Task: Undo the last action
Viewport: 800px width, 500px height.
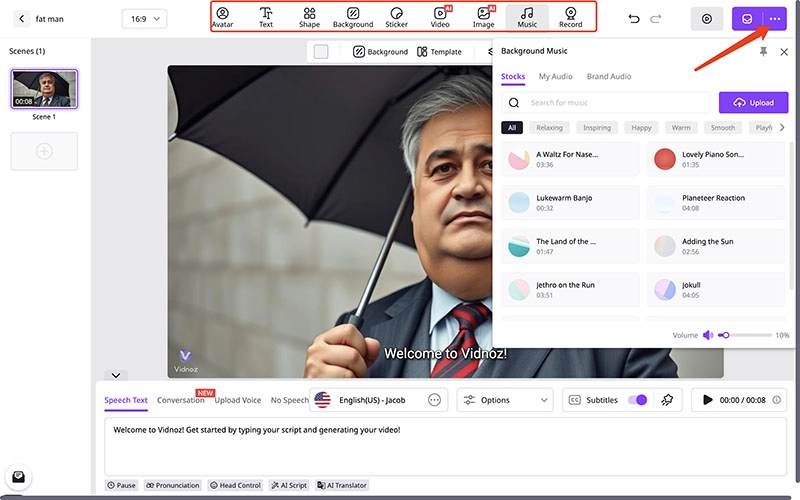Action: (633, 19)
